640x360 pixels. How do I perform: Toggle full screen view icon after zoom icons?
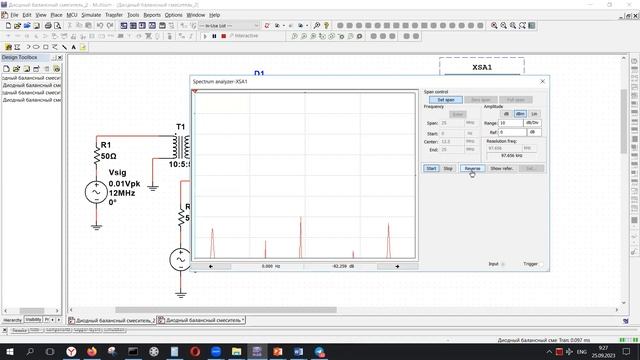click(531, 26)
